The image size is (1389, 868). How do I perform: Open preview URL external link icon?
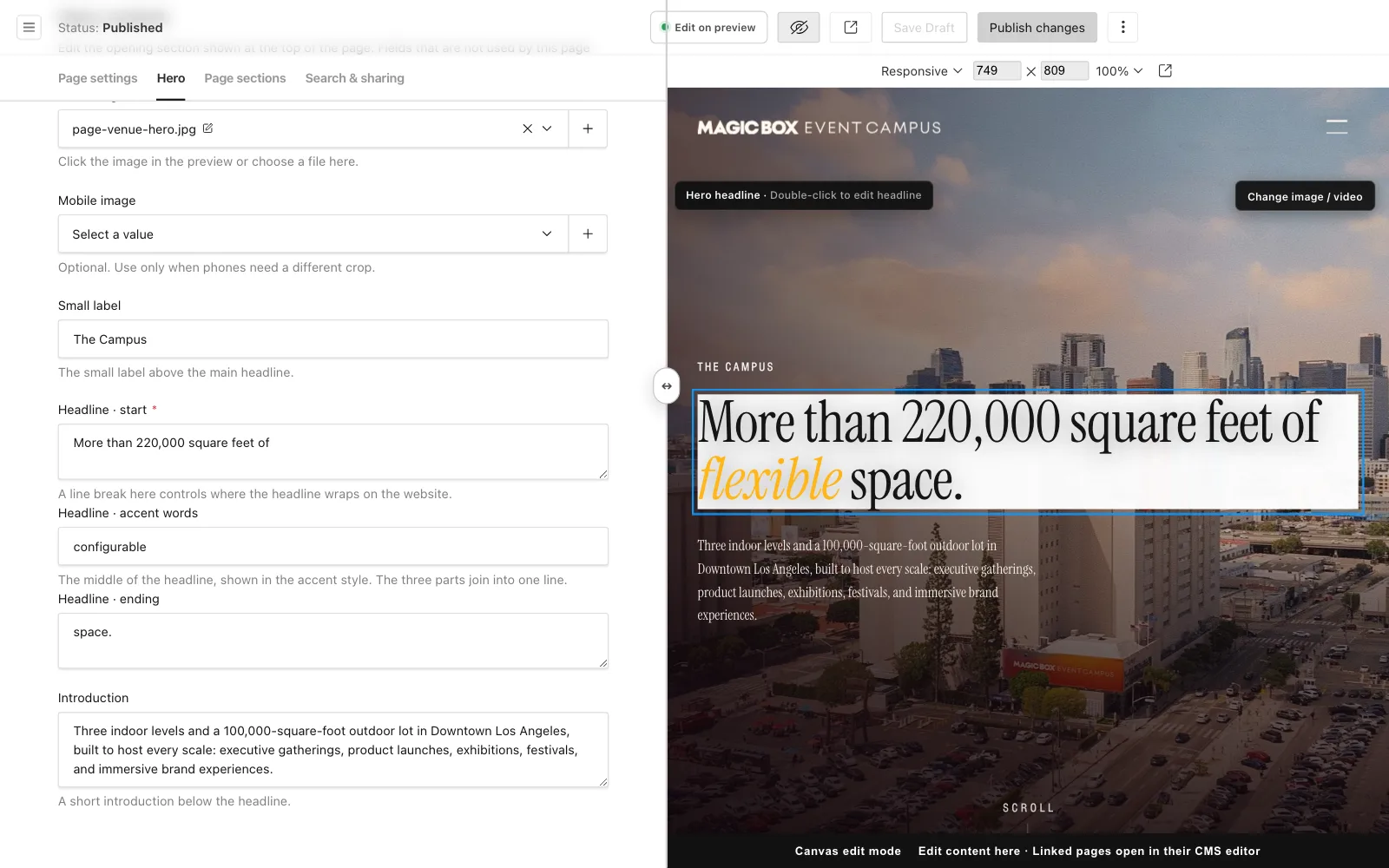(x=1165, y=70)
